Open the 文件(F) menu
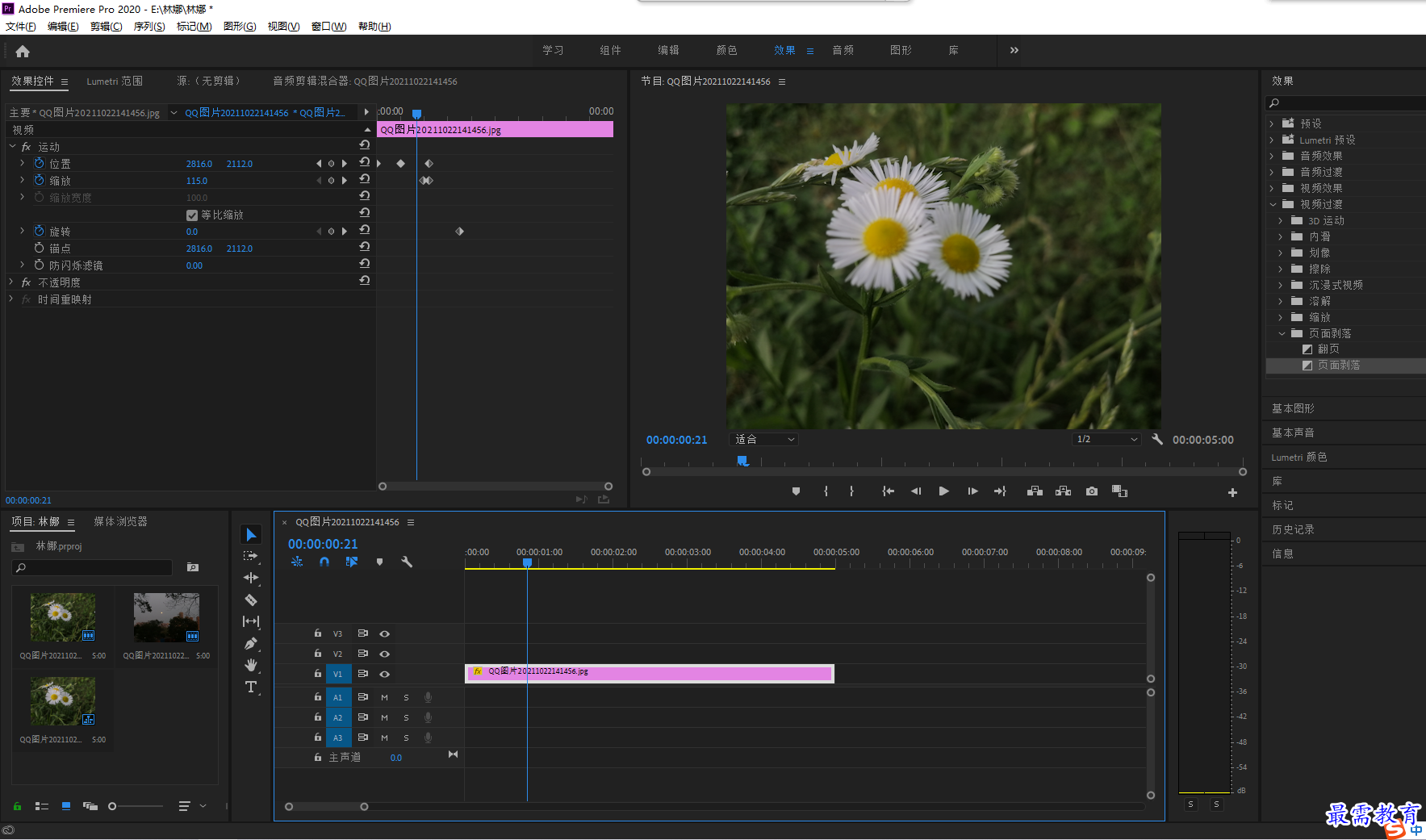The height and width of the screenshot is (840, 1426). pyautogui.click(x=20, y=27)
